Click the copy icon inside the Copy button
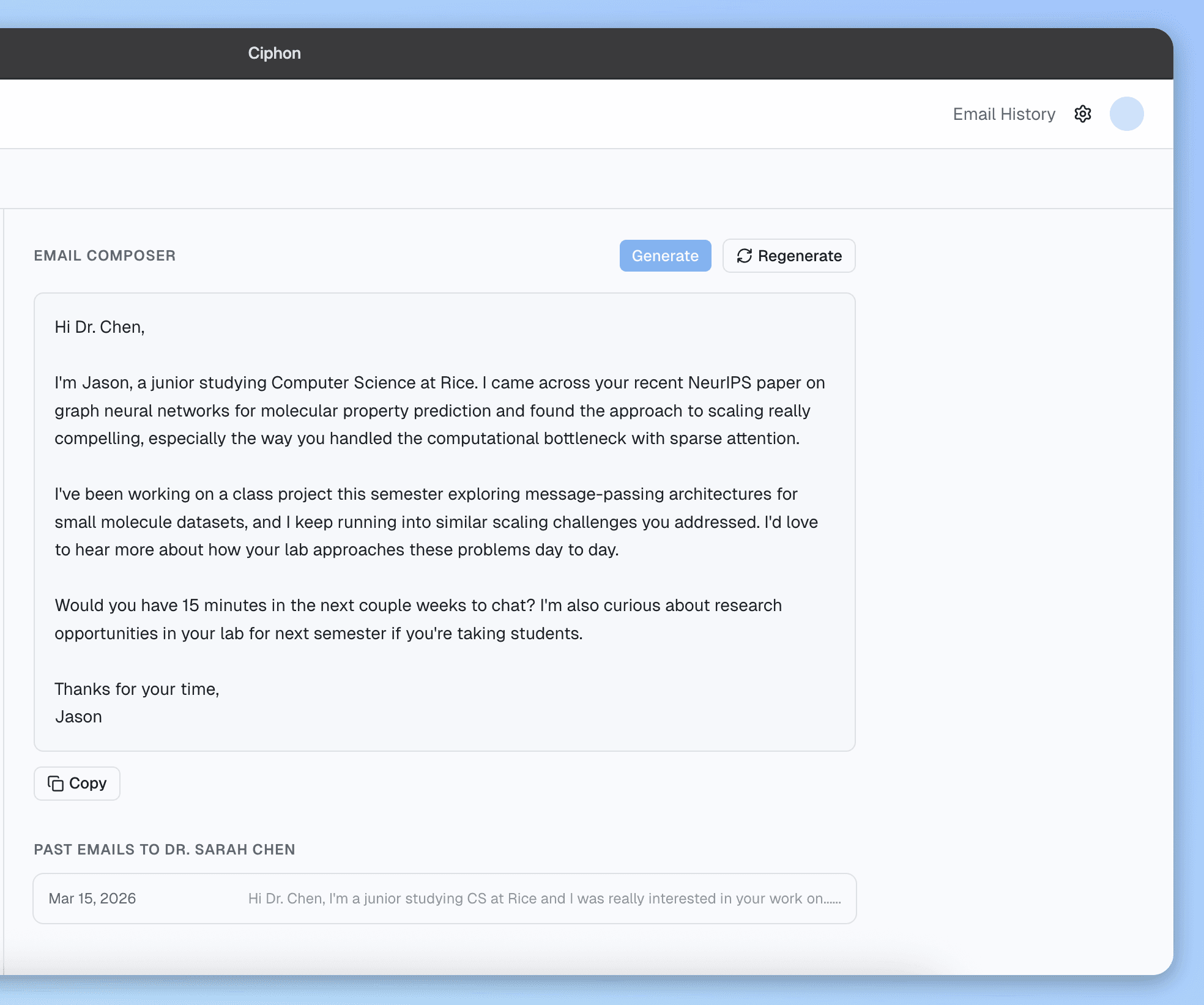This screenshot has height=1005, width=1204. (56, 784)
